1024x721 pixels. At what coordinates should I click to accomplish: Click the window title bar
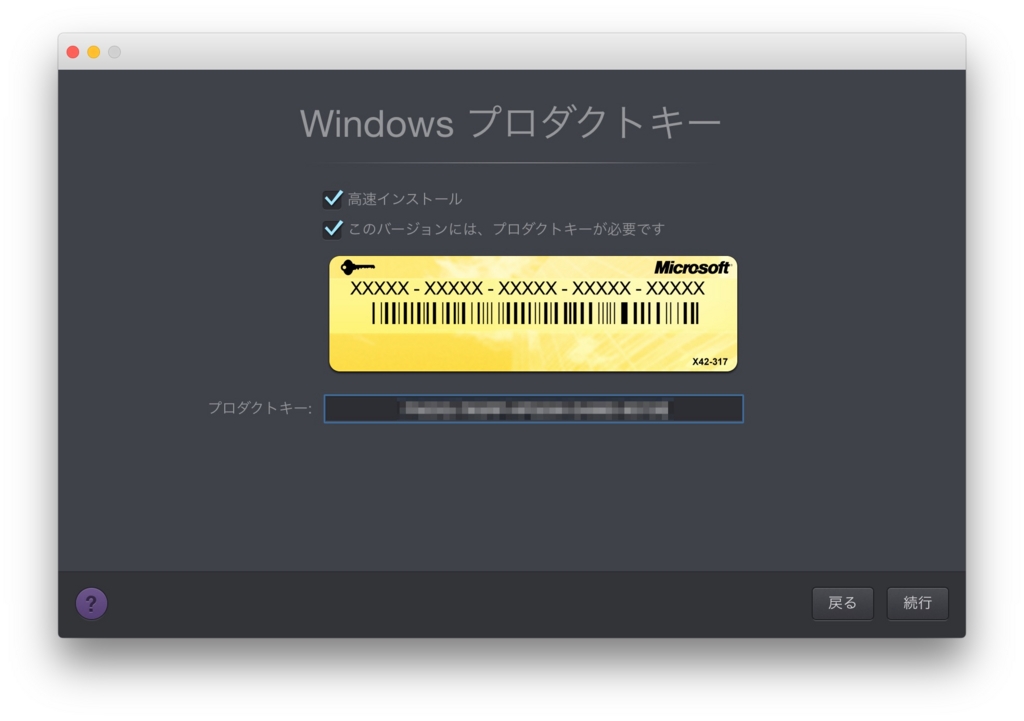pyautogui.click(x=500, y=50)
